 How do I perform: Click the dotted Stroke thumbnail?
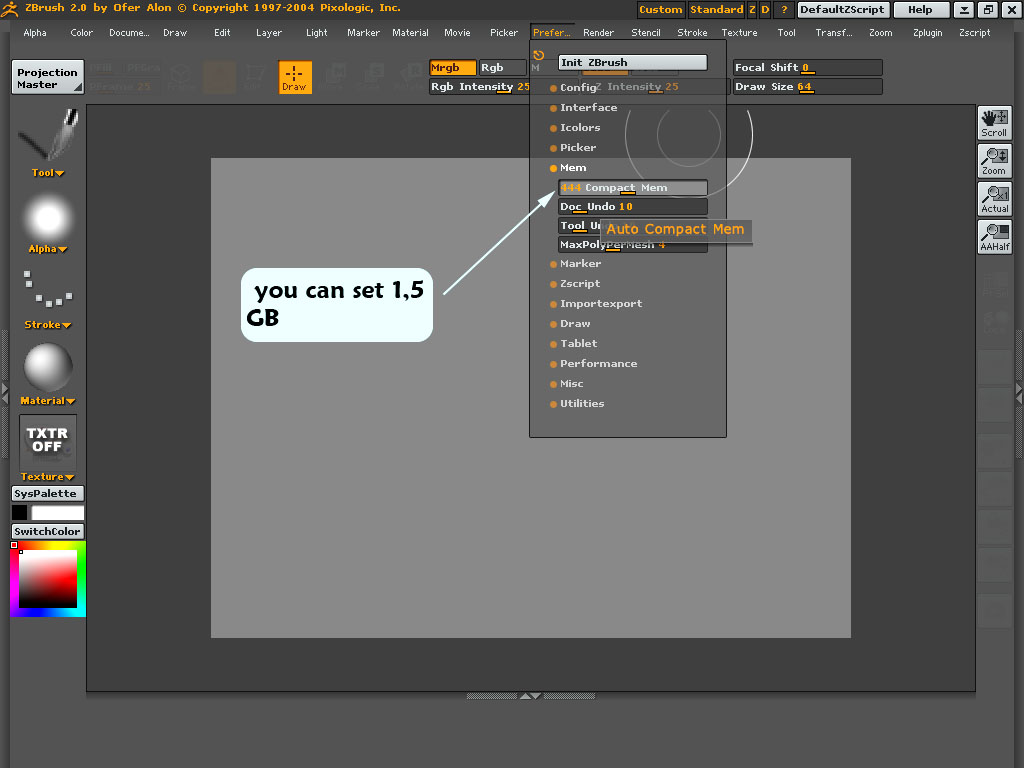[x=48, y=289]
